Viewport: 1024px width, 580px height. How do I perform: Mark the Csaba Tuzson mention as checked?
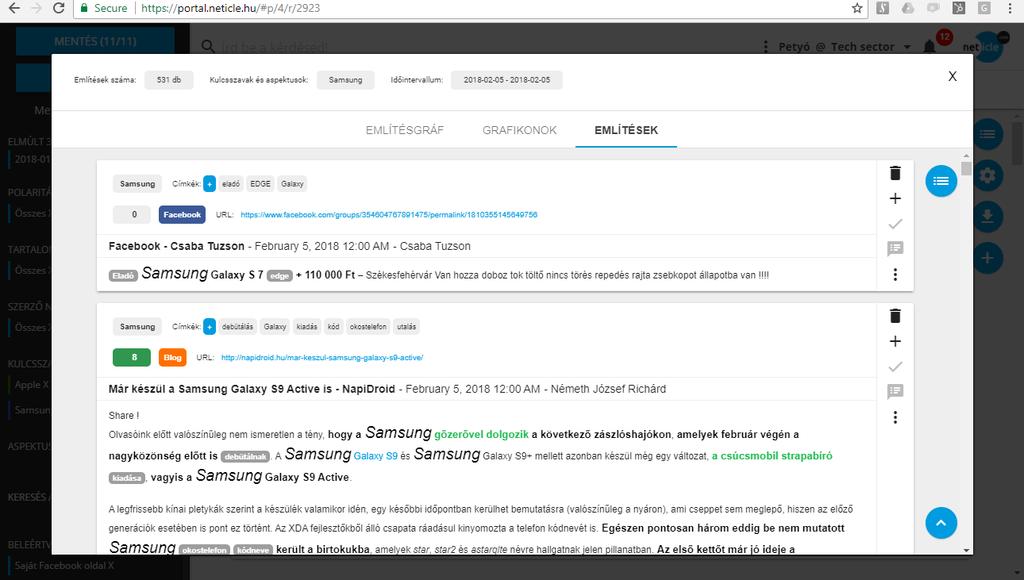(x=895, y=224)
